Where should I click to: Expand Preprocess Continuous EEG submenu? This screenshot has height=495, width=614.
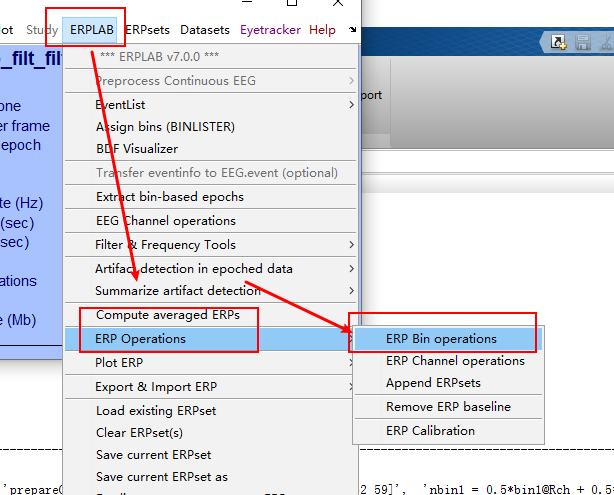pyautogui.click(x=211, y=81)
